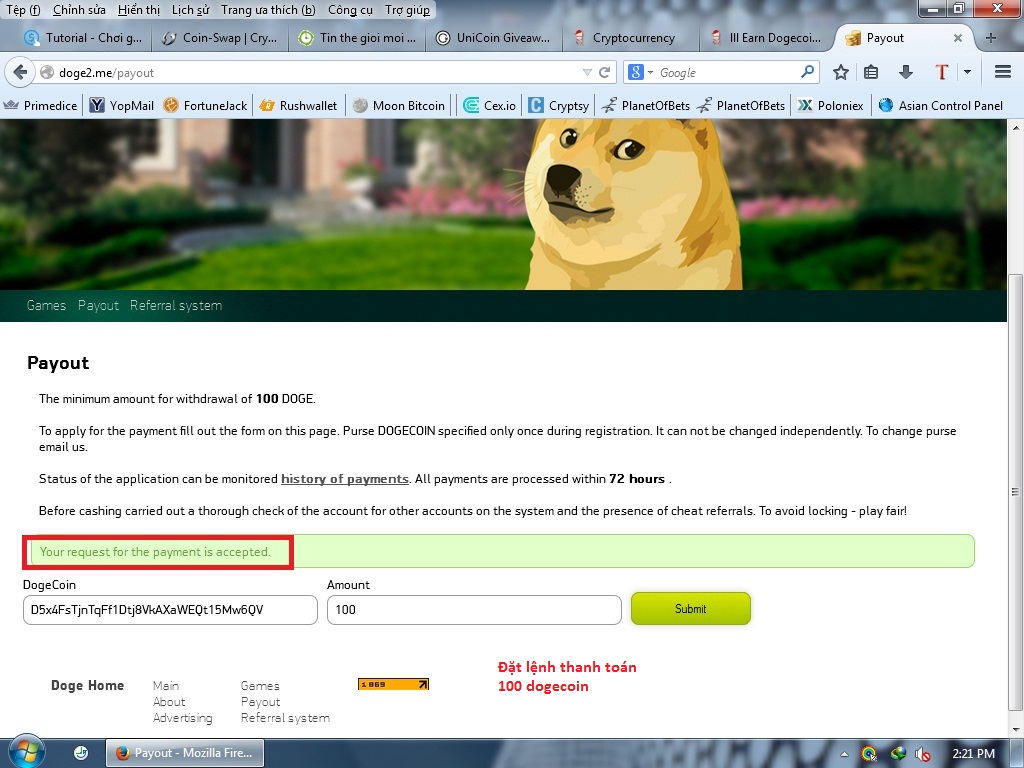Screen dimensions: 1024x768
Task: Click inside the Amount input field
Action: [x=474, y=609]
